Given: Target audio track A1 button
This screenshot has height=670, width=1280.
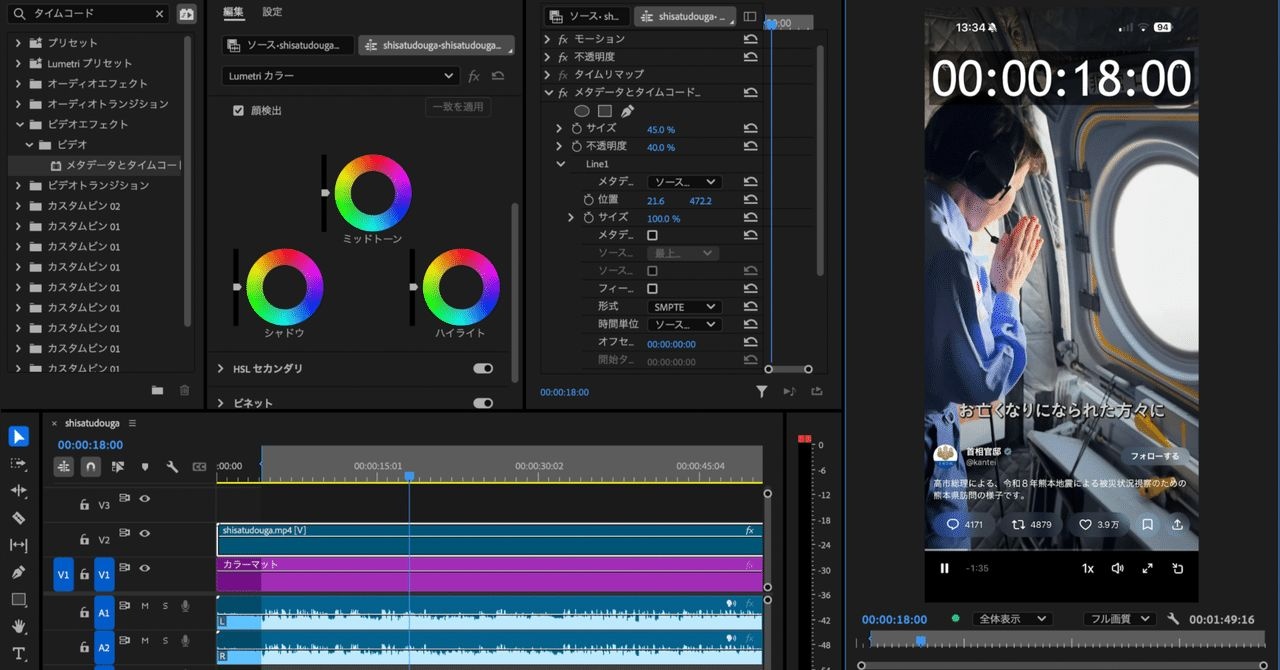Looking at the screenshot, I should click(x=104, y=614).
